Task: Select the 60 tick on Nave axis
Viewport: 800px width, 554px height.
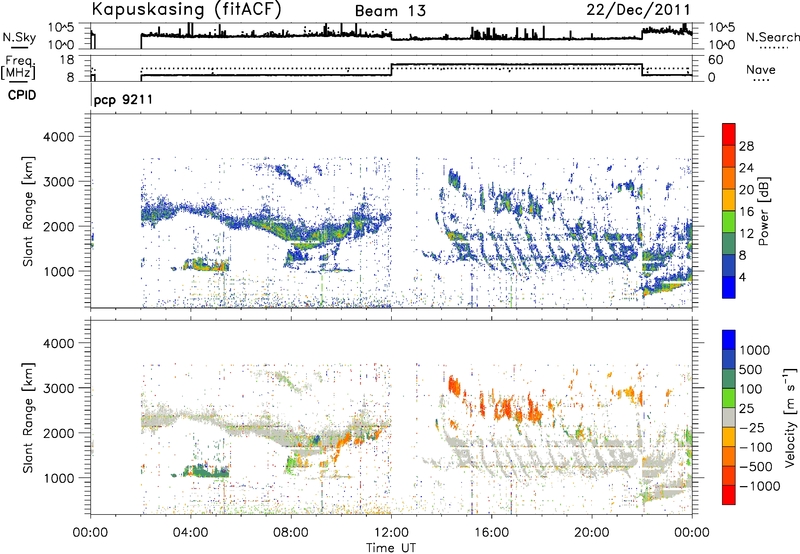Action: tap(716, 60)
